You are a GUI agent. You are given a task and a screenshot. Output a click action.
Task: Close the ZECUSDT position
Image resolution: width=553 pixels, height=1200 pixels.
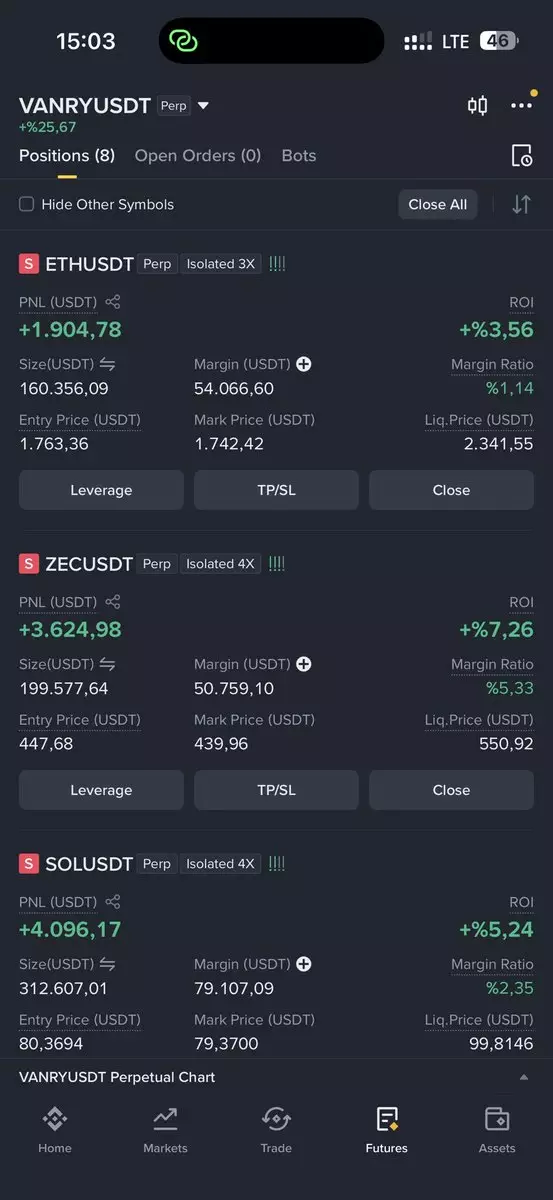(x=451, y=790)
